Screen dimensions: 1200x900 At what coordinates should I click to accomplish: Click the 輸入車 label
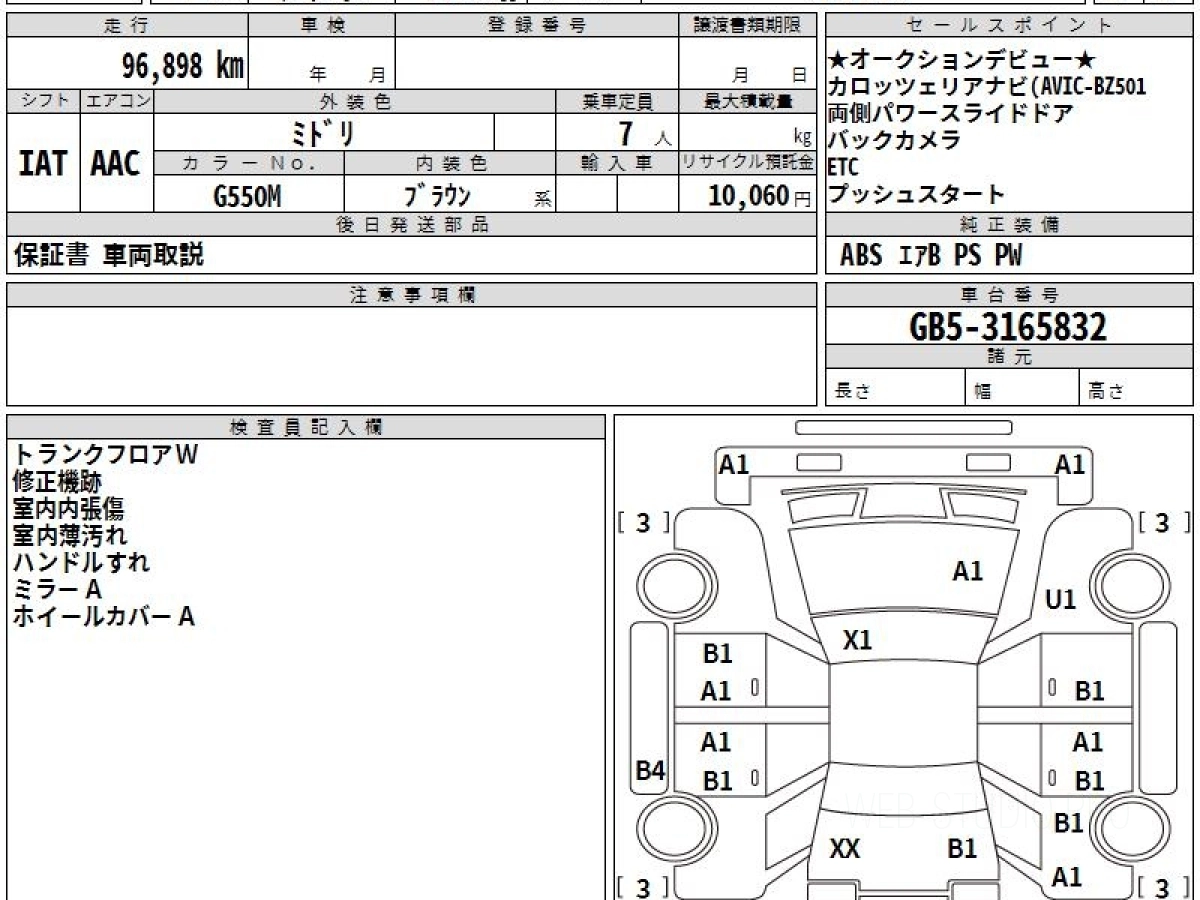point(617,163)
